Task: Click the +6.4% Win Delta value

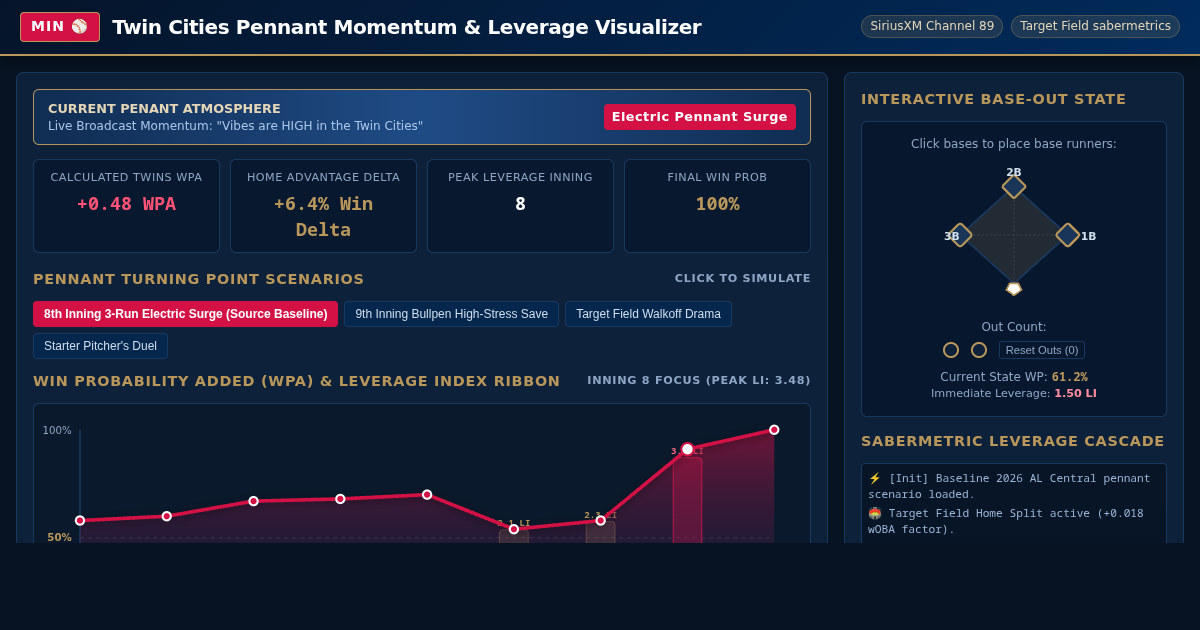Action: click(323, 216)
